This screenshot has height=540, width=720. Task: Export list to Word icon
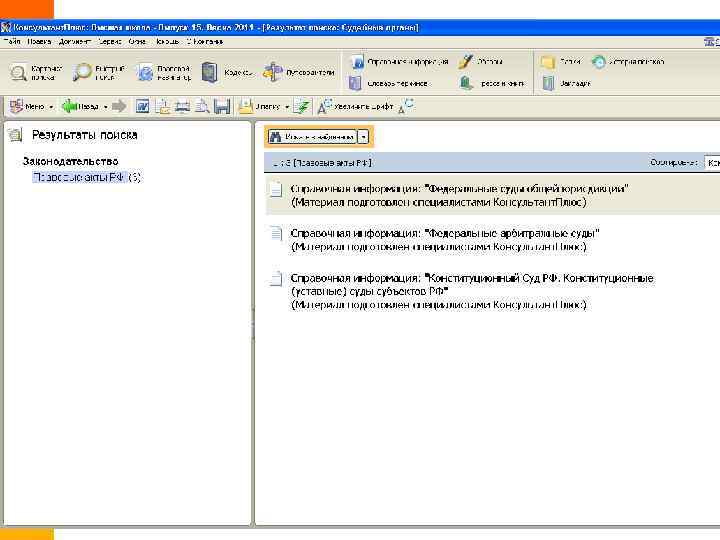(142, 107)
